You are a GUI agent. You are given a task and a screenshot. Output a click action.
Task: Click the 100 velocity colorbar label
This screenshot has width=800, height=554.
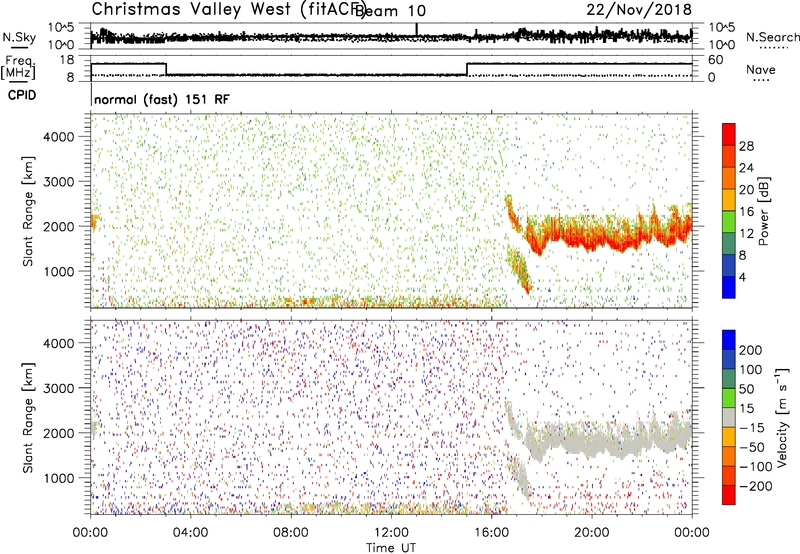point(751,370)
